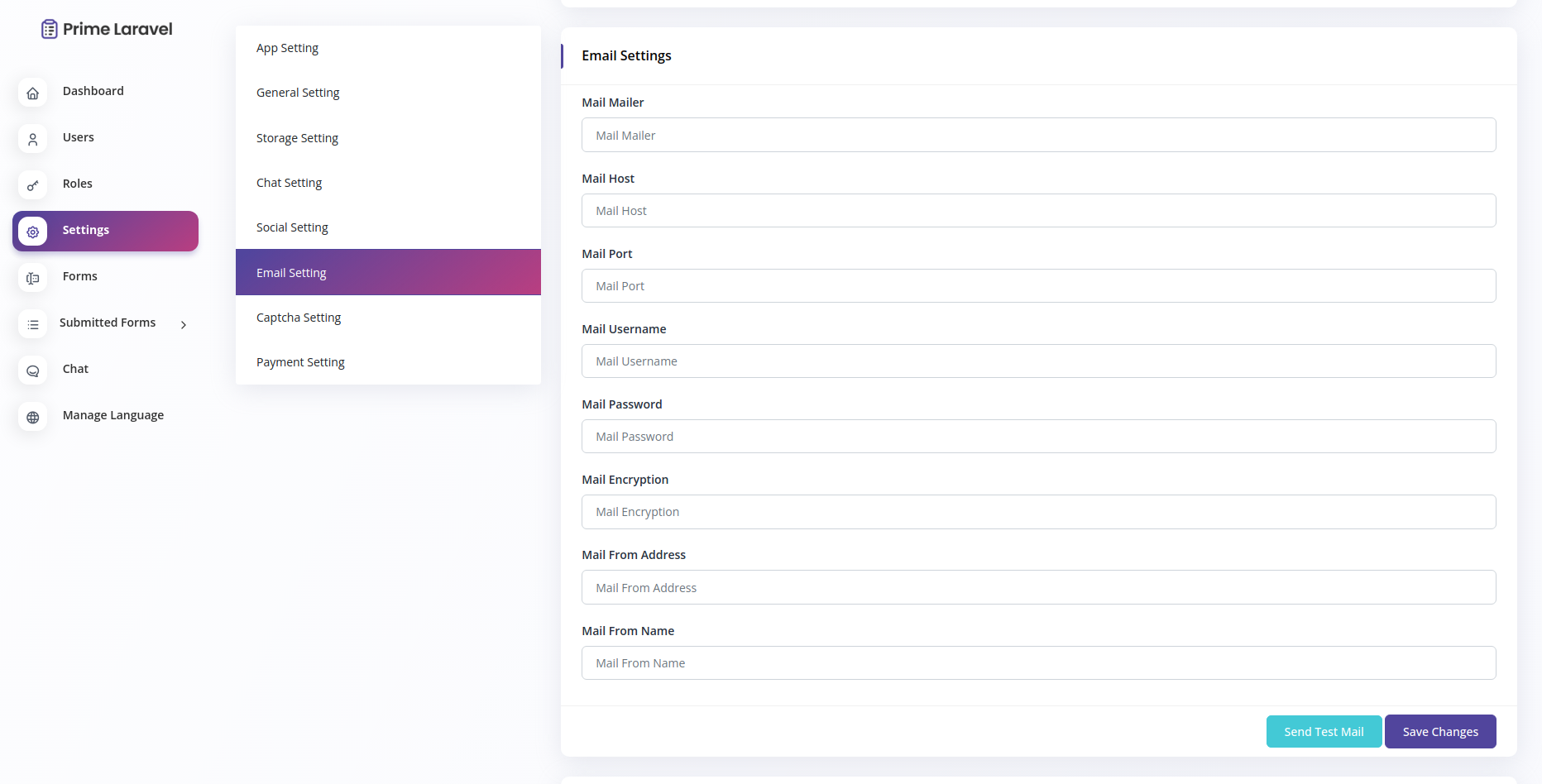Click the Mail Host input field

point(1039,210)
